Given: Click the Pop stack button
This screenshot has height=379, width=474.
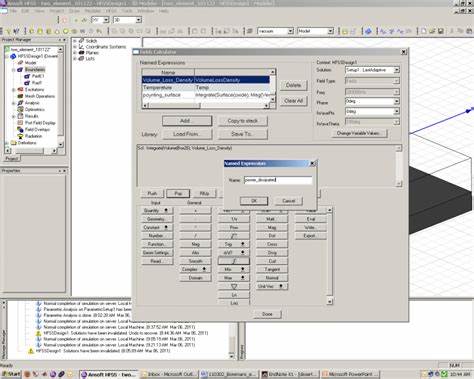Looking at the screenshot, I should click(178, 193).
